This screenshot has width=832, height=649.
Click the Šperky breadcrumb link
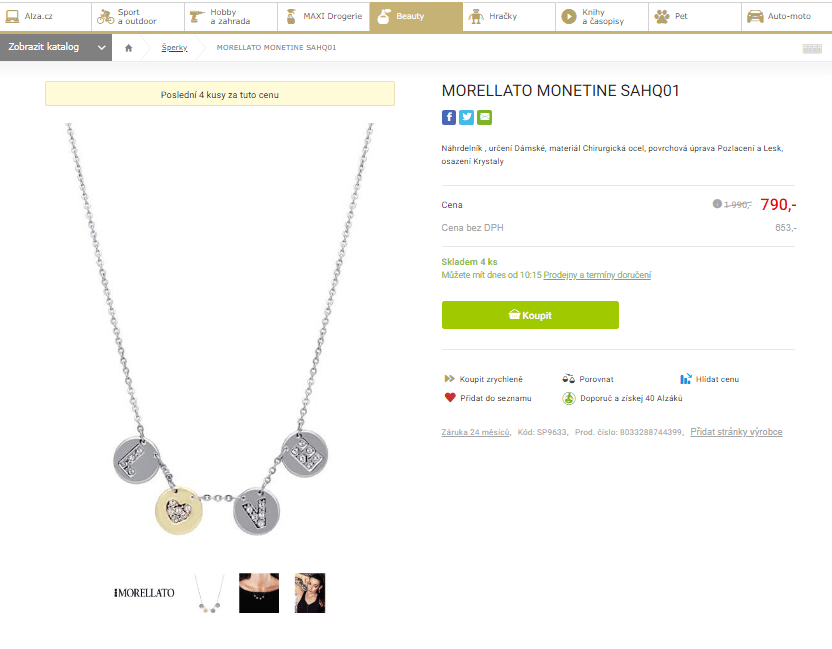click(174, 48)
